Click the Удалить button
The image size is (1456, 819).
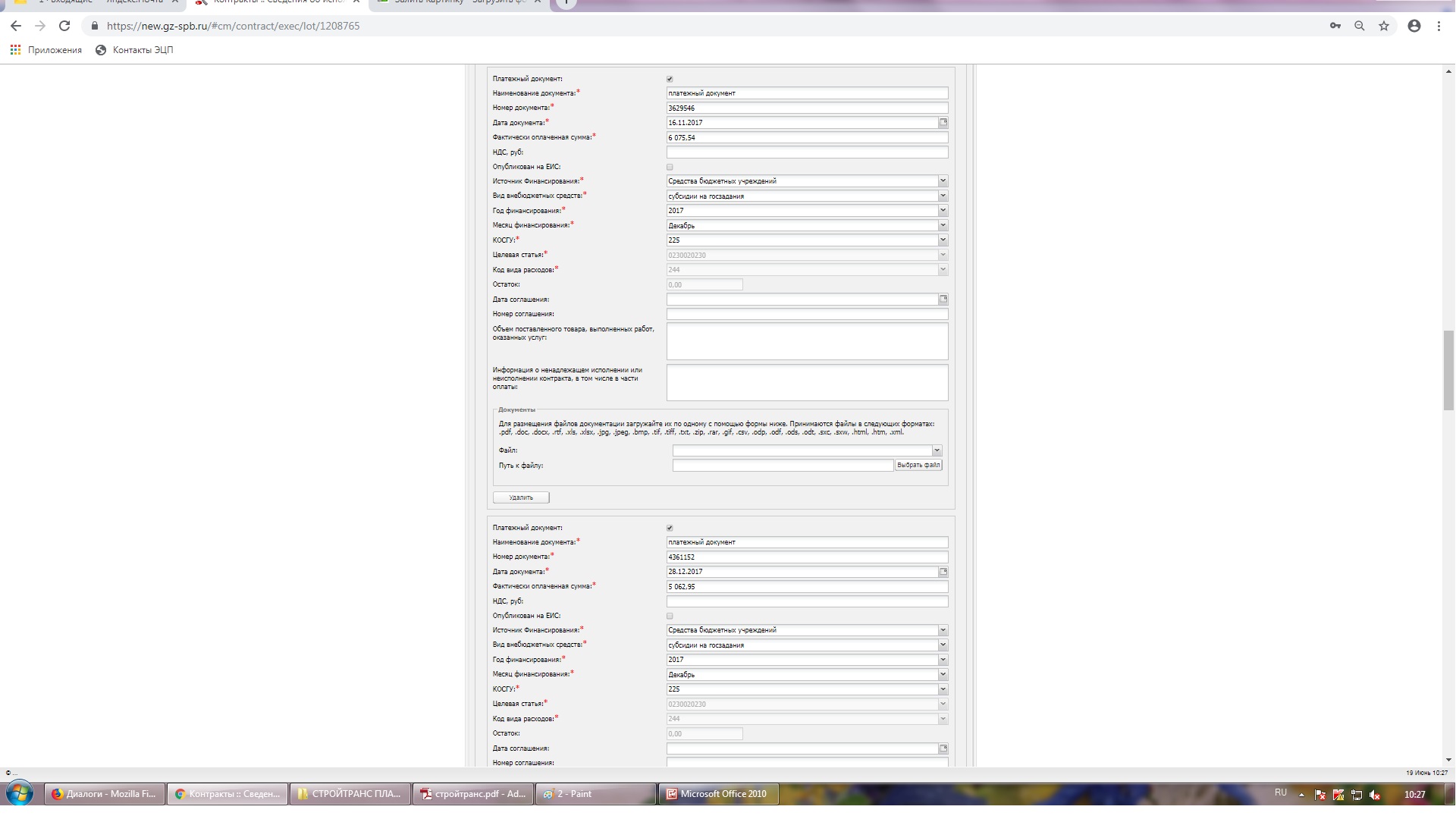(521, 497)
